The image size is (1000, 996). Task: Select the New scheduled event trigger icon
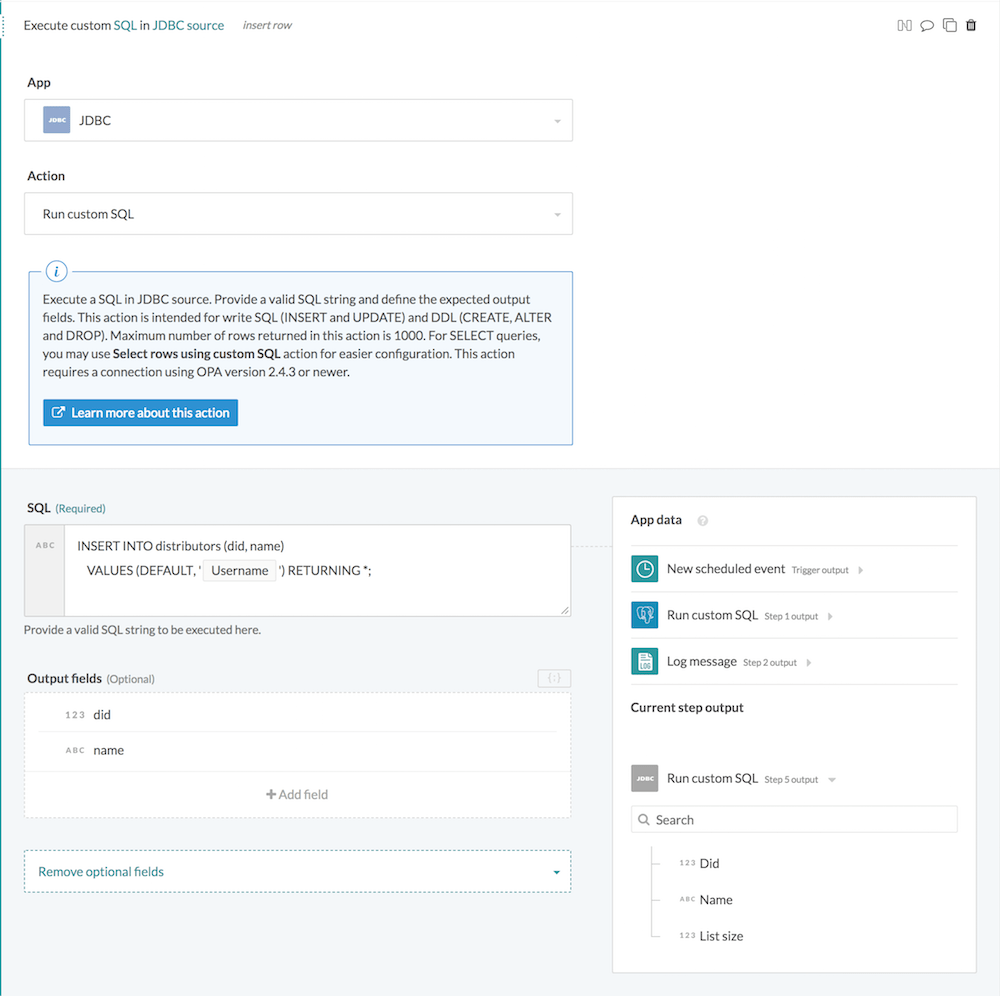tap(645, 568)
